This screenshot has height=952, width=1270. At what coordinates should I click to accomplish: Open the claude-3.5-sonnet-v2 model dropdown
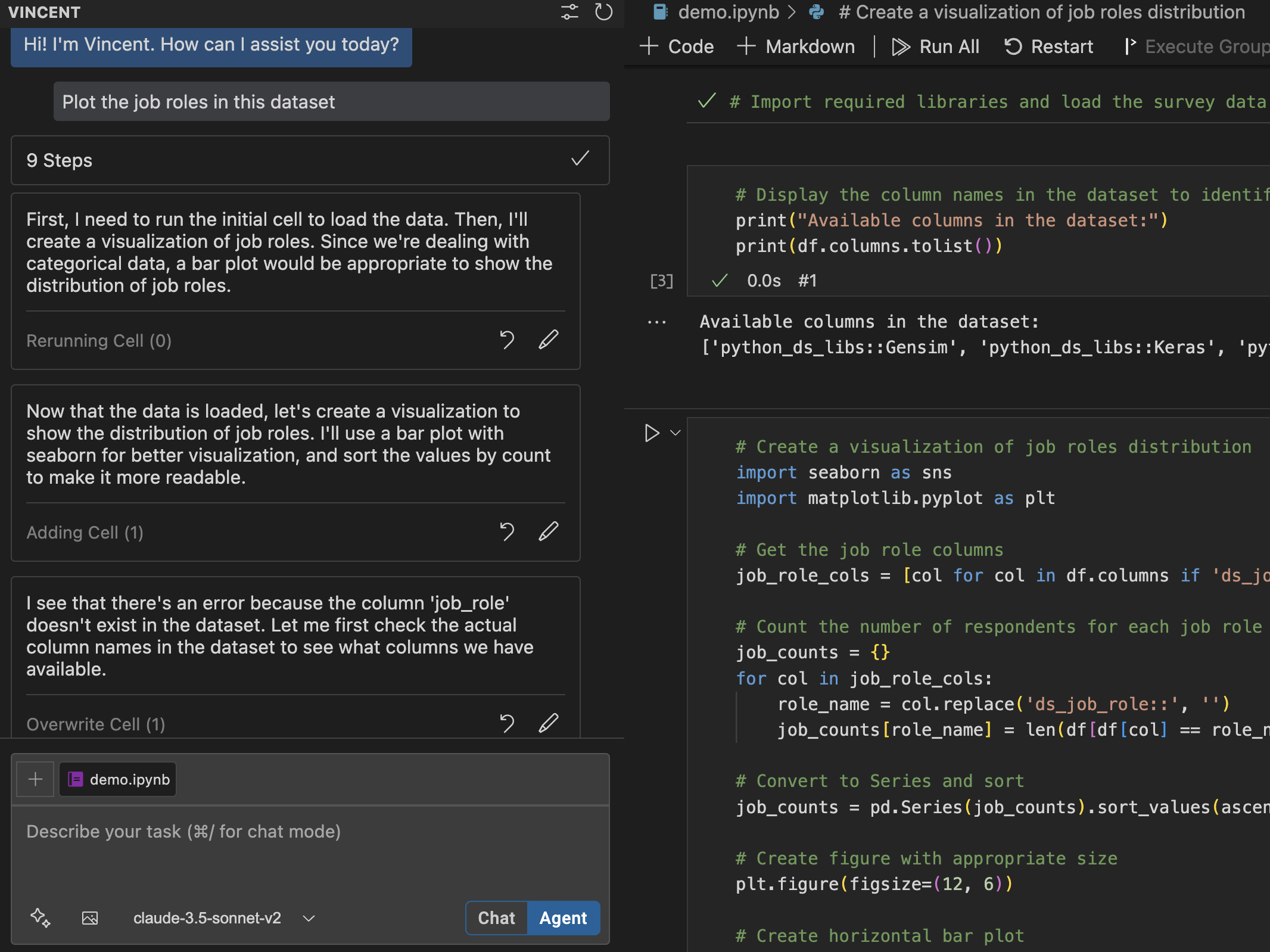pyautogui.click(x=223, y=918)
